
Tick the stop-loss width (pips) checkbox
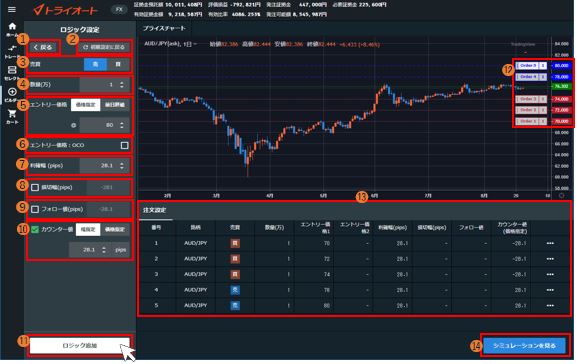[x=35, y=188]
